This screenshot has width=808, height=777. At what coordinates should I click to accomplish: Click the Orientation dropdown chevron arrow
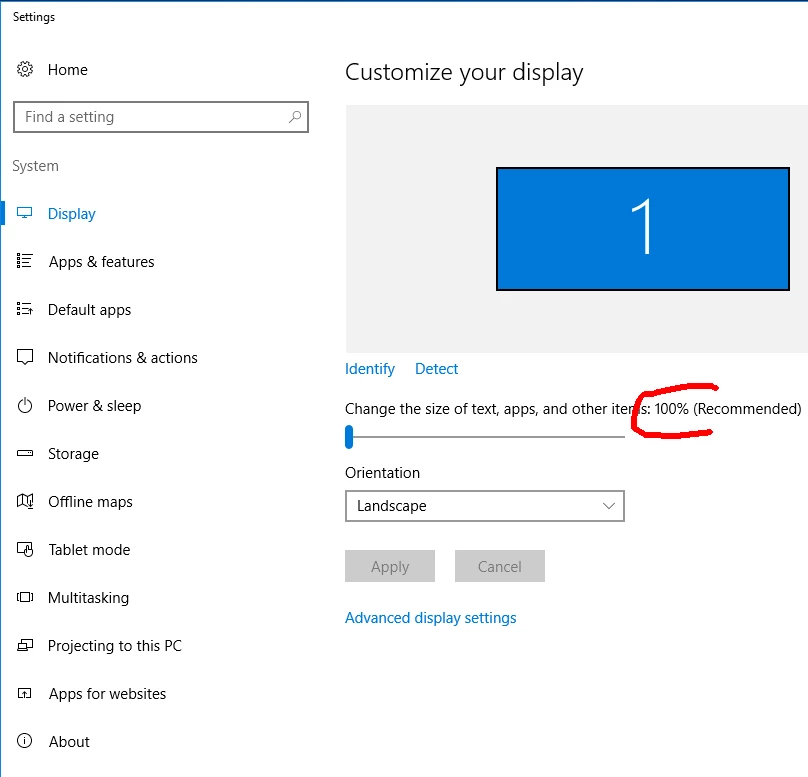pyautogui.click(x=609, y=506)
